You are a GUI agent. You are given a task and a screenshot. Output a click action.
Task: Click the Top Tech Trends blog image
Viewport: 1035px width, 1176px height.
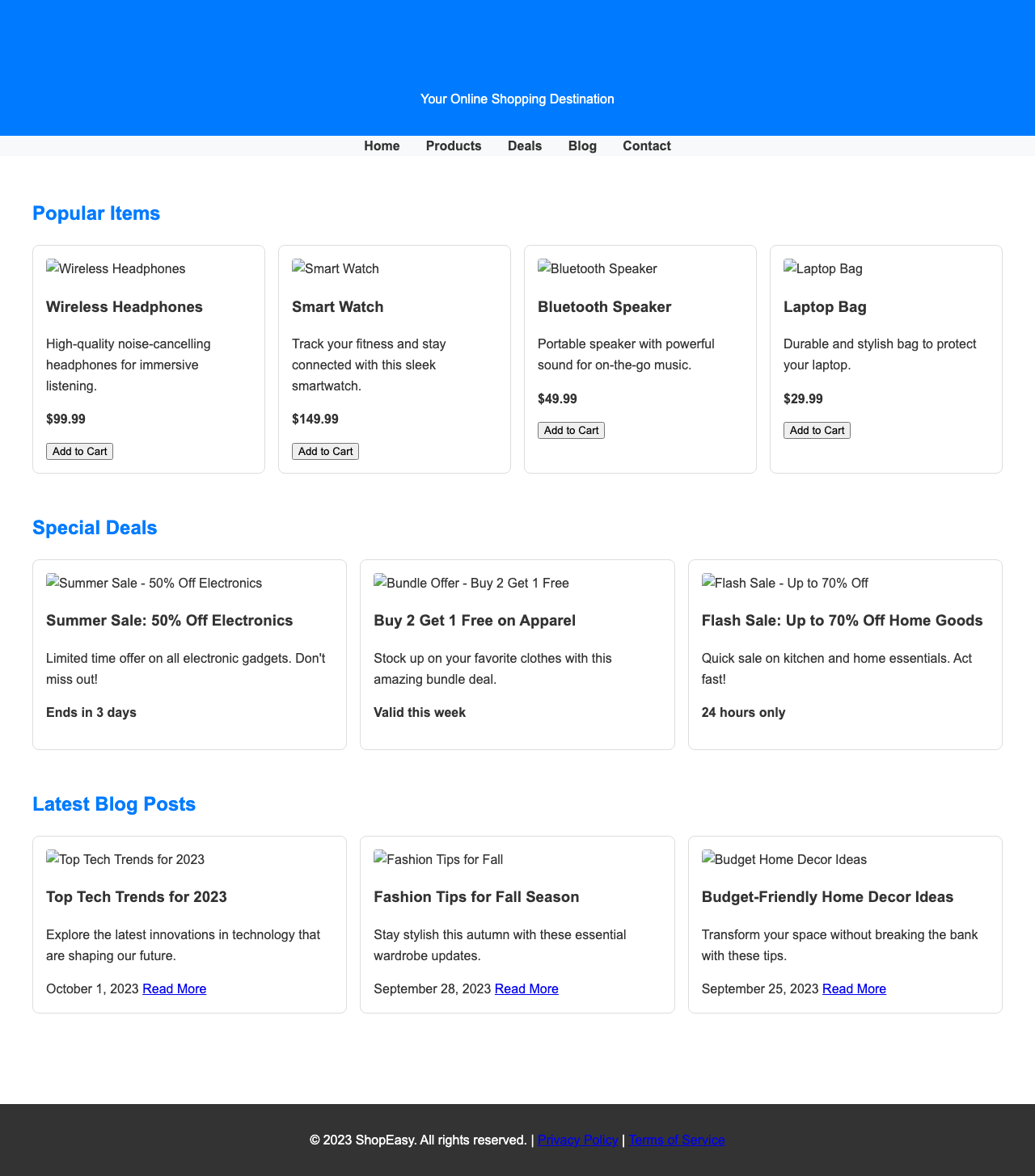click(125, 859)
